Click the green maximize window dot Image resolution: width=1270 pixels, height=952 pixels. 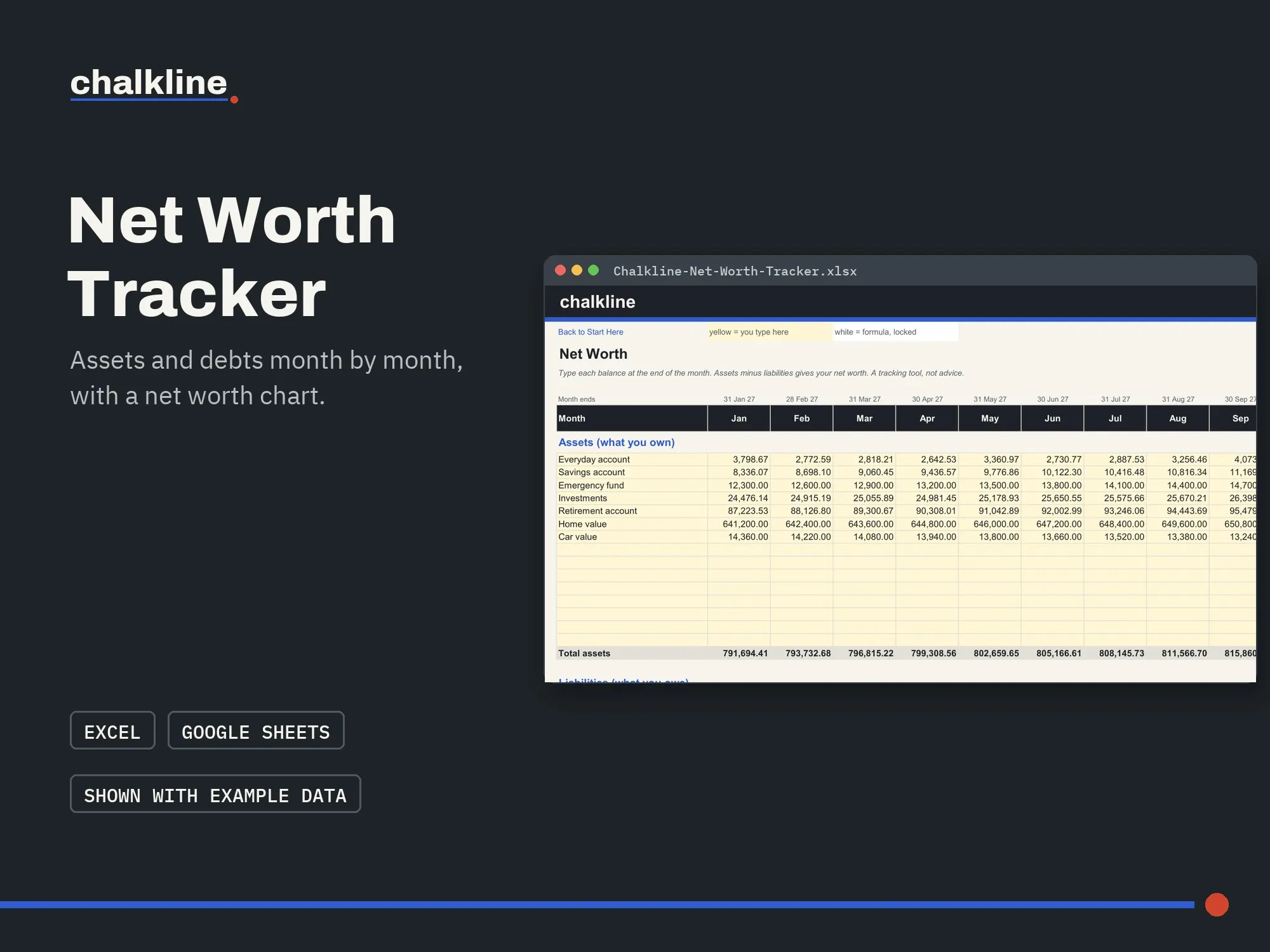[x=593, y=270]
